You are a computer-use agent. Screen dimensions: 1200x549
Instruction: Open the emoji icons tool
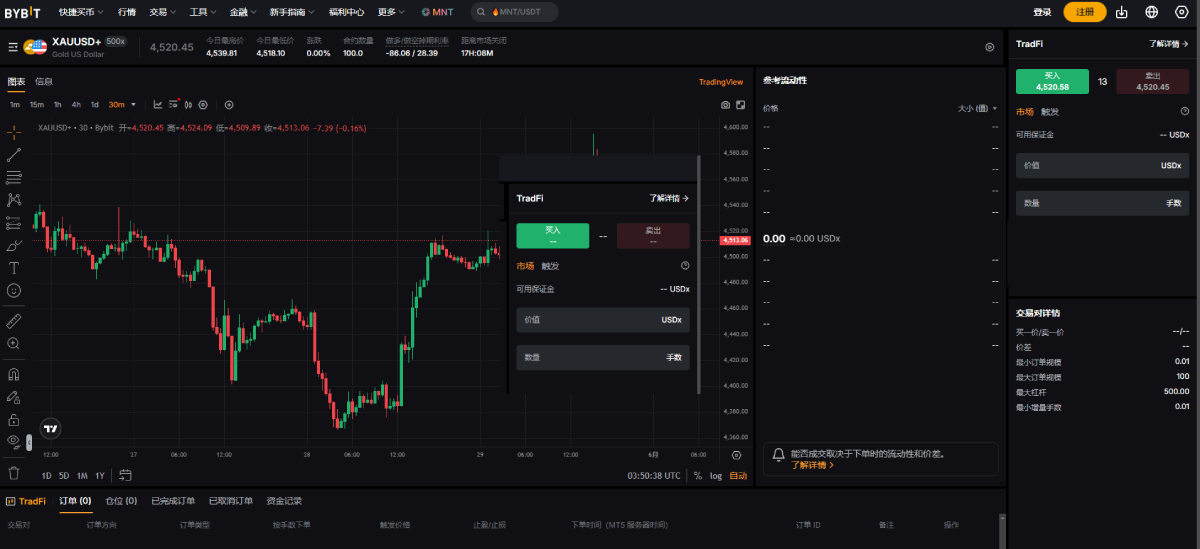(x=14, y=290)
